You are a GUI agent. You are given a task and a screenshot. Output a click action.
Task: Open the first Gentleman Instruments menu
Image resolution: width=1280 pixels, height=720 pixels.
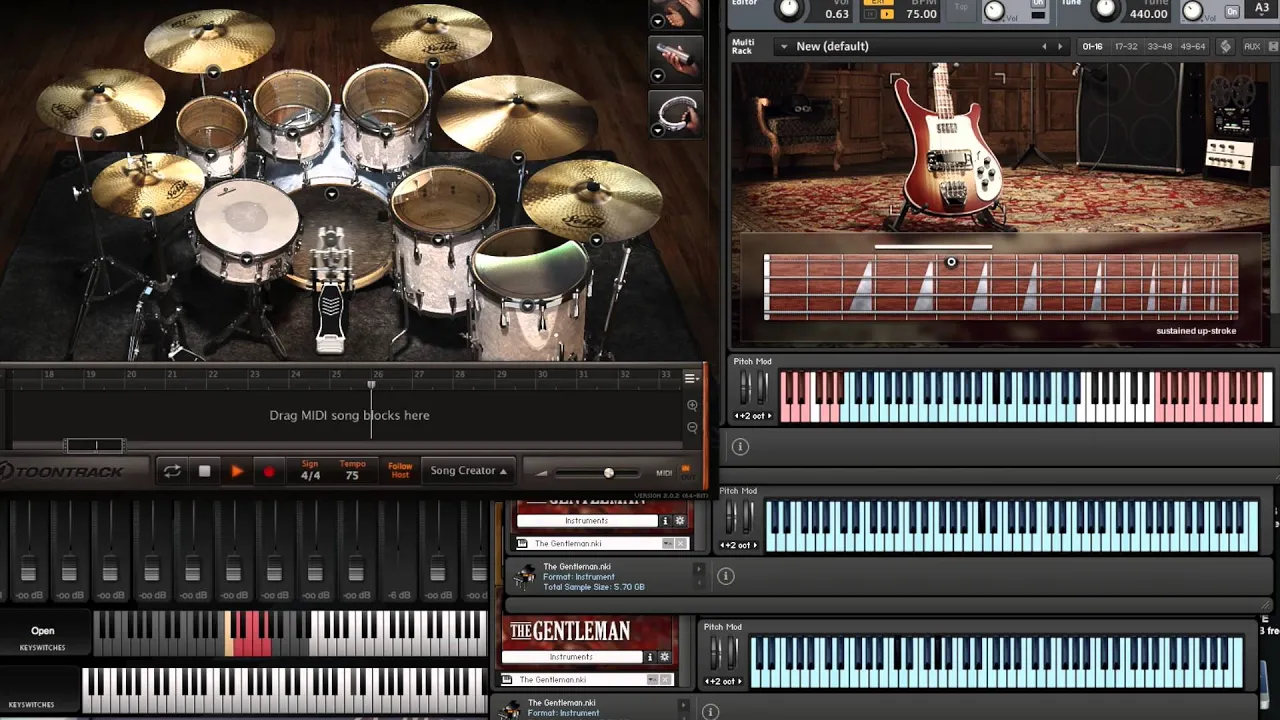[587, 521]
